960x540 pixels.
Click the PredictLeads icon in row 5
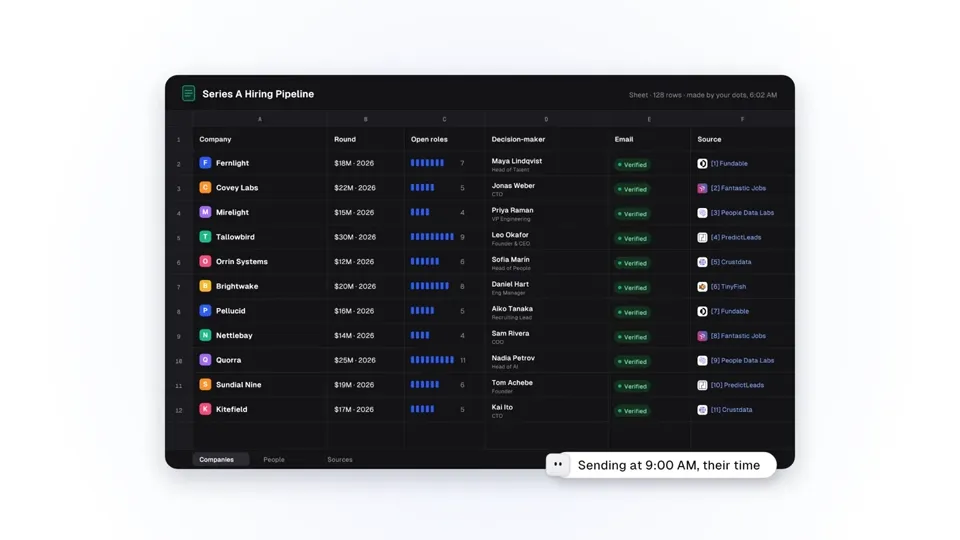click(702, 237)
